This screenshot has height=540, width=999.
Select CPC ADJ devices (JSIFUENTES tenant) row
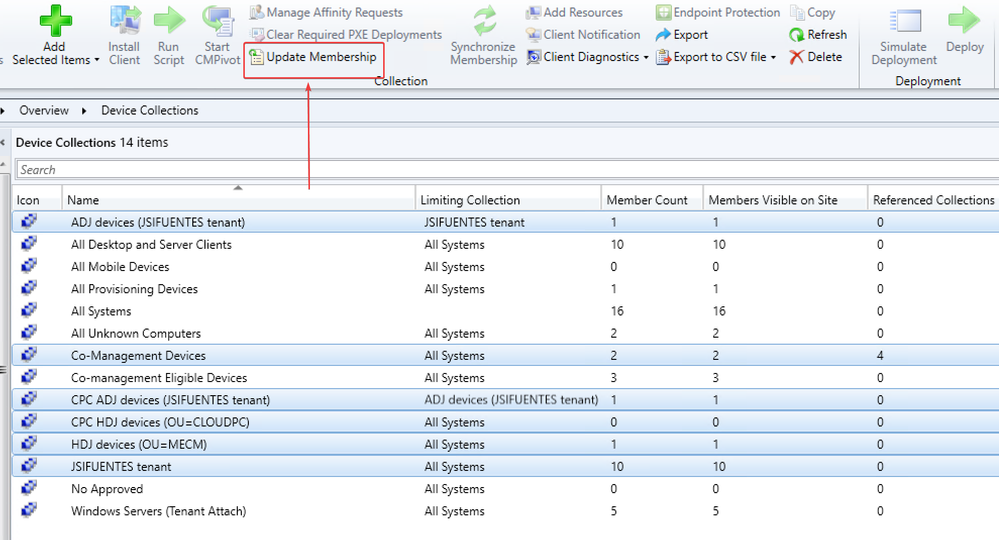point(506,400)
